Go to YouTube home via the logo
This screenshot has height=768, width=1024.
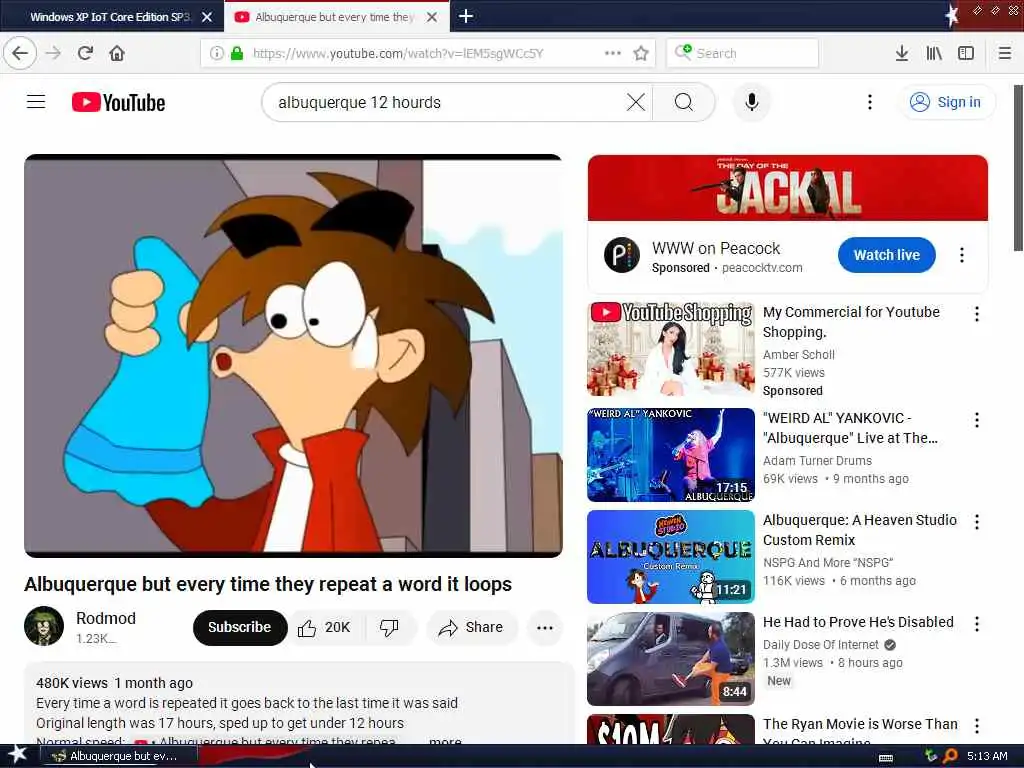point(118,103)
